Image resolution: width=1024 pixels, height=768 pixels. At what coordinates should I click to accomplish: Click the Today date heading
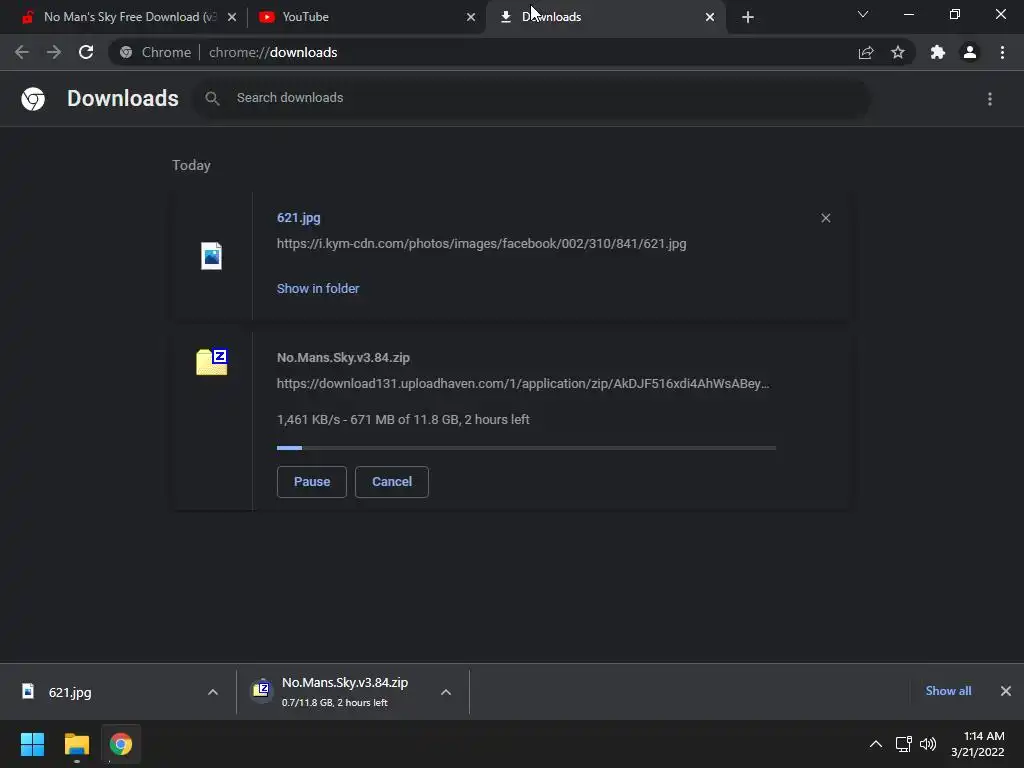pyautogui.click(x=191, y=165)
